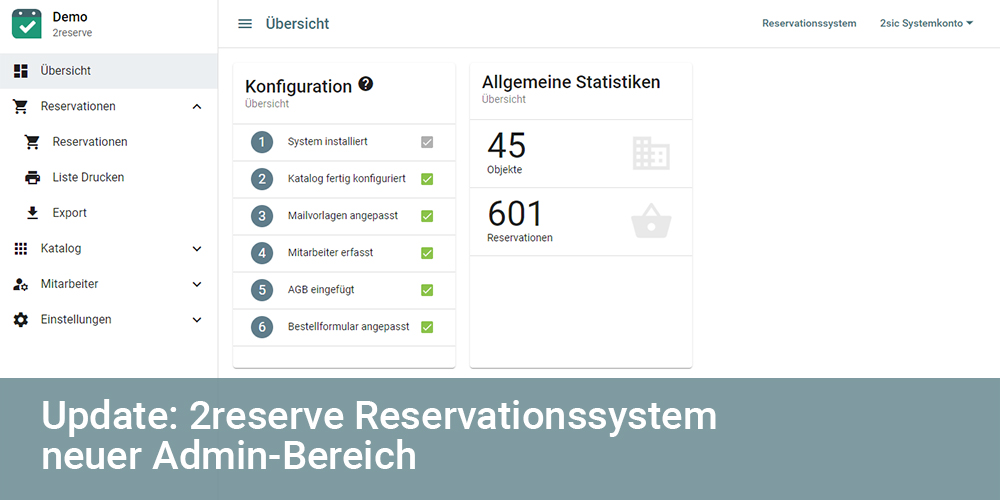This screenshot has width=1000, height=500.
Task: Toggle the System installiert checkbox
Action: pyautogui.click(x=427, y=142)
